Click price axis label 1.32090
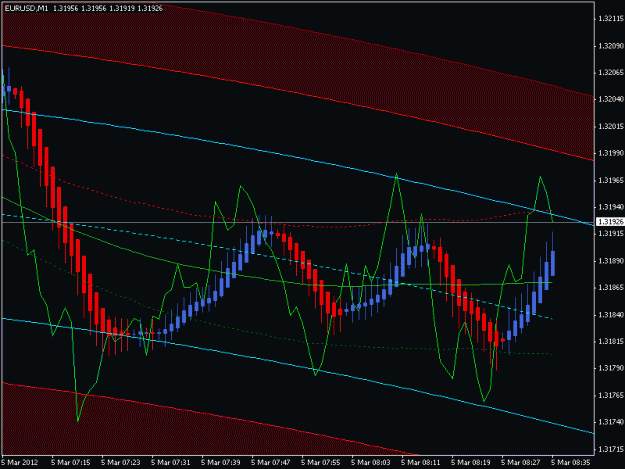The width and height of the screenshot is (625, 469). point(611,46)
